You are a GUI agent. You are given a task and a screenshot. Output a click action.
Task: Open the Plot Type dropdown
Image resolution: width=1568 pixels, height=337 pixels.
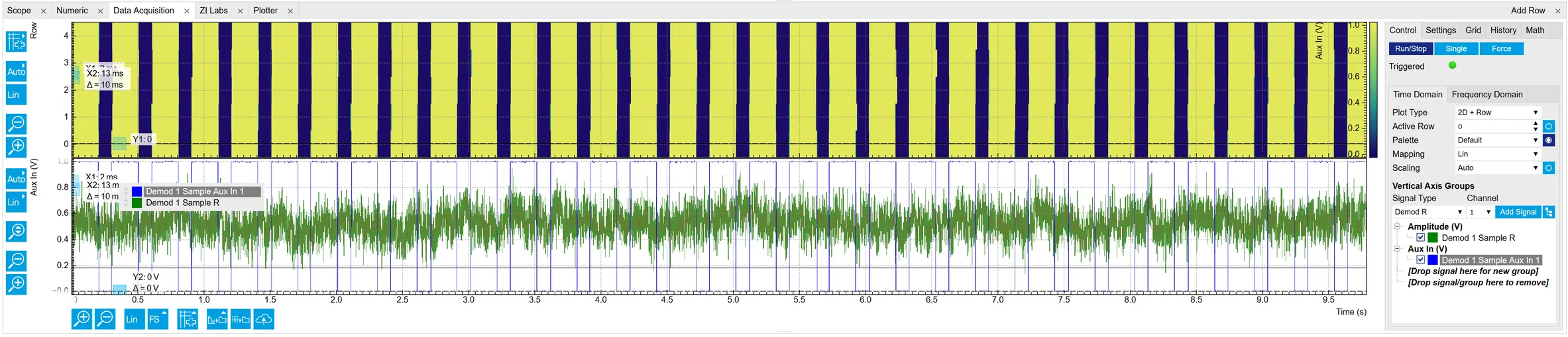(x=1498, y=113)
